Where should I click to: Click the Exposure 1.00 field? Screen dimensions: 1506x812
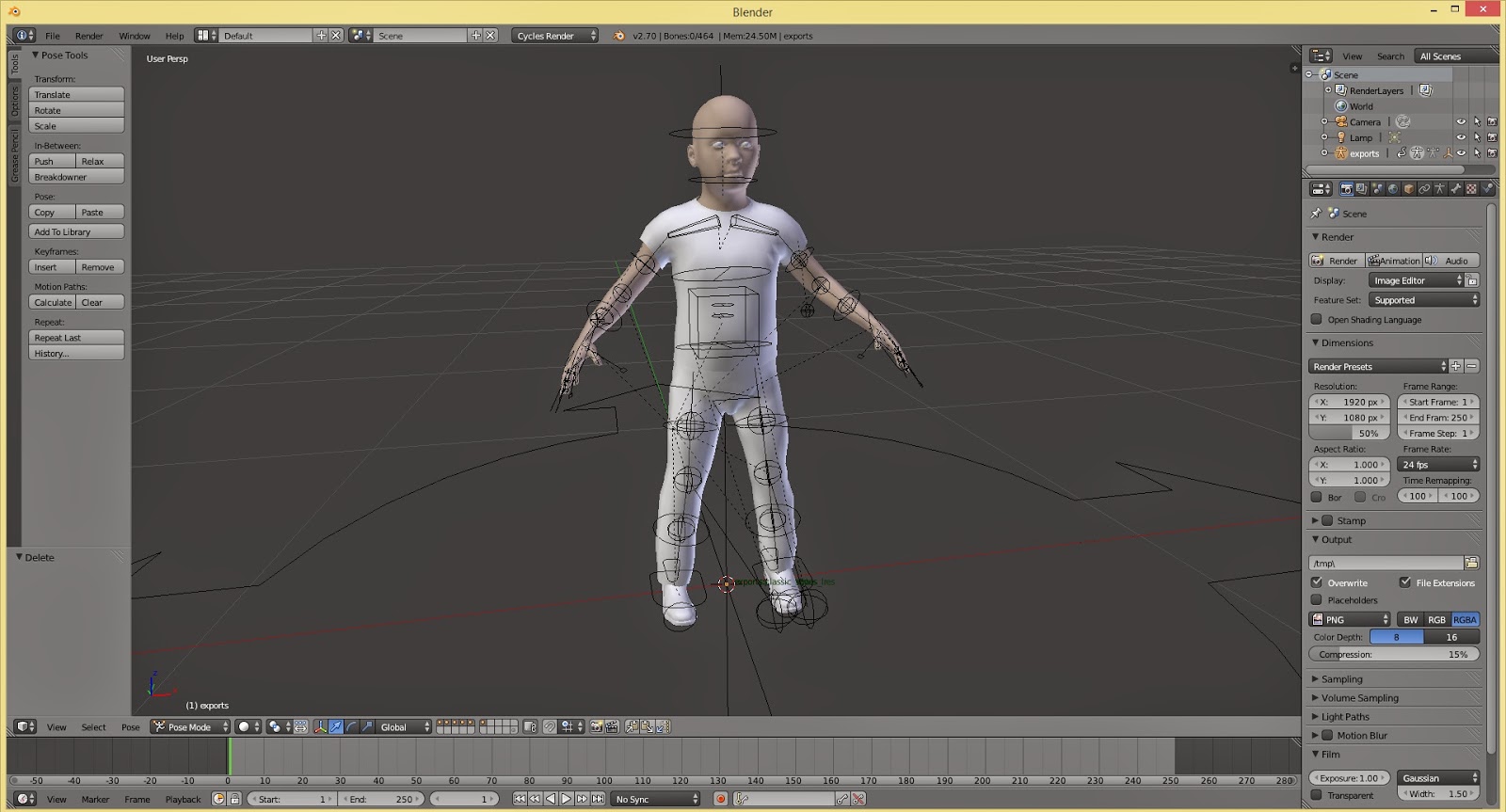click(1349, 778)
